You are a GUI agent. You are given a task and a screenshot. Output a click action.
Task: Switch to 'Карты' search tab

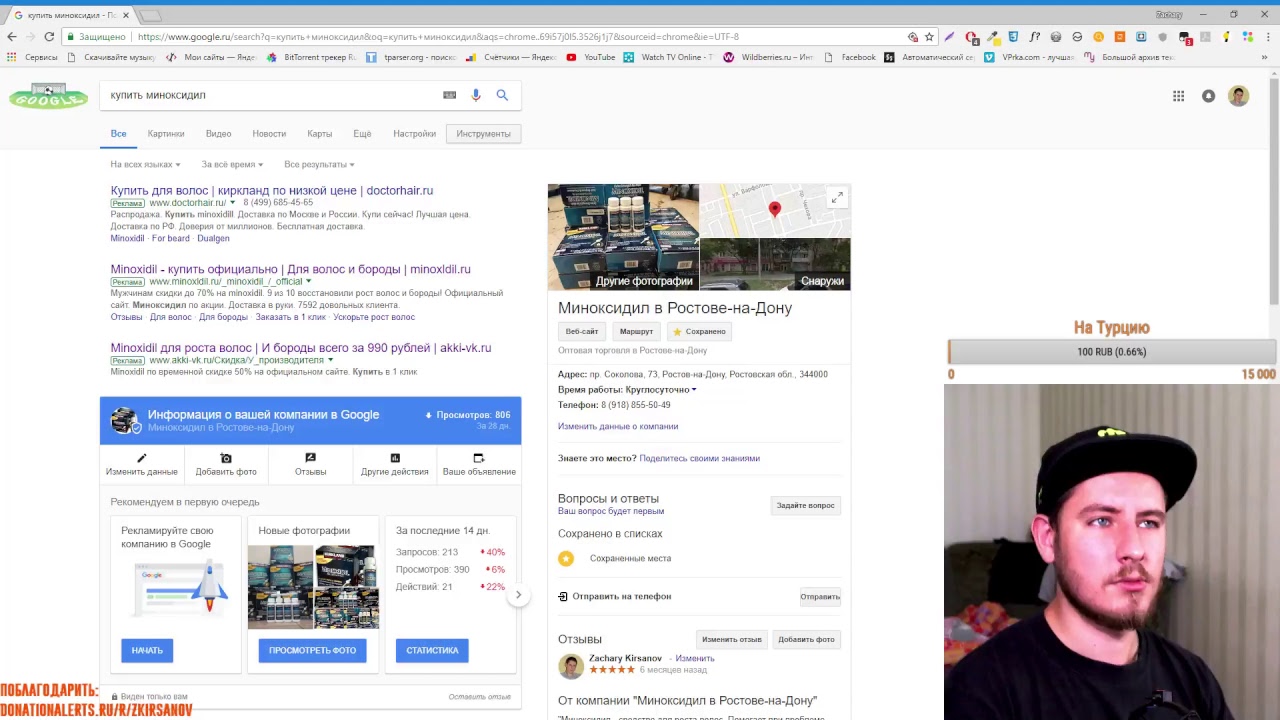[x=320, y=133]
